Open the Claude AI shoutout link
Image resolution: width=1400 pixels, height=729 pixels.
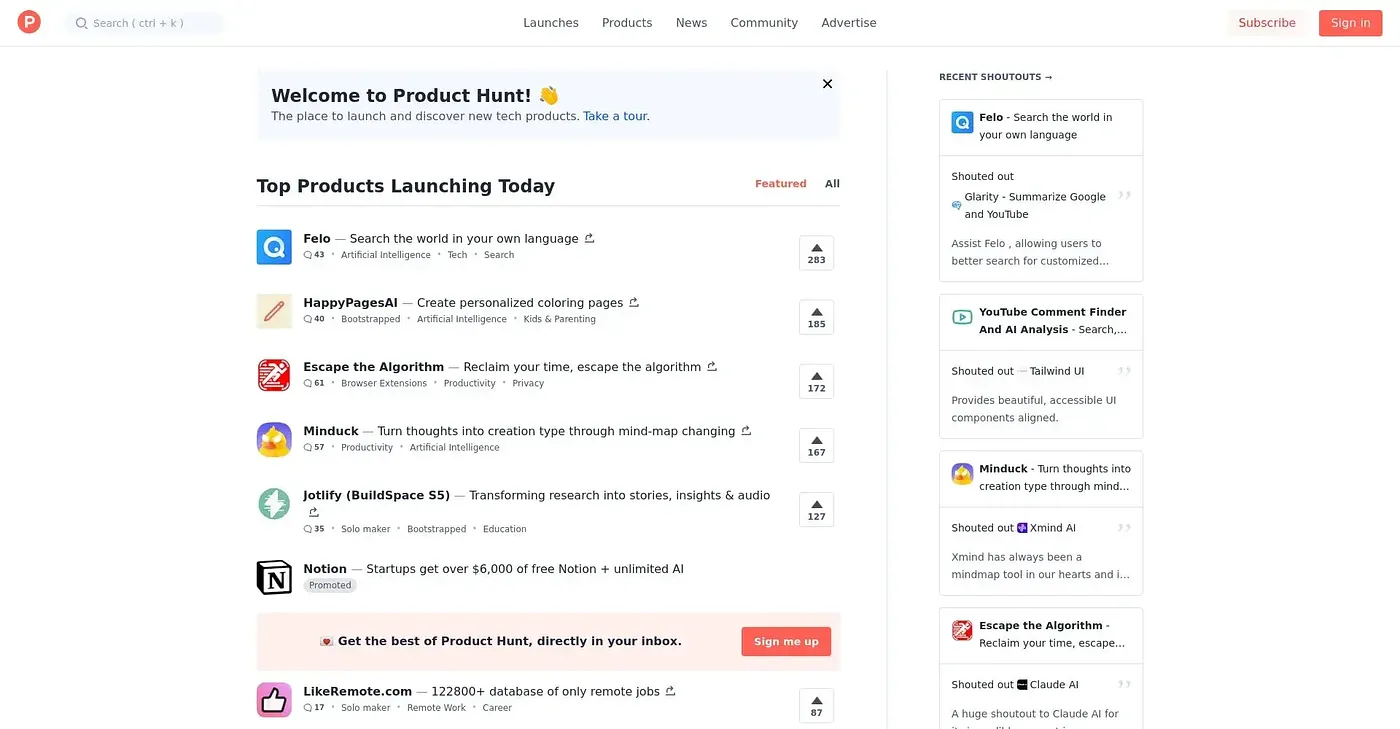click(1048, 685)
